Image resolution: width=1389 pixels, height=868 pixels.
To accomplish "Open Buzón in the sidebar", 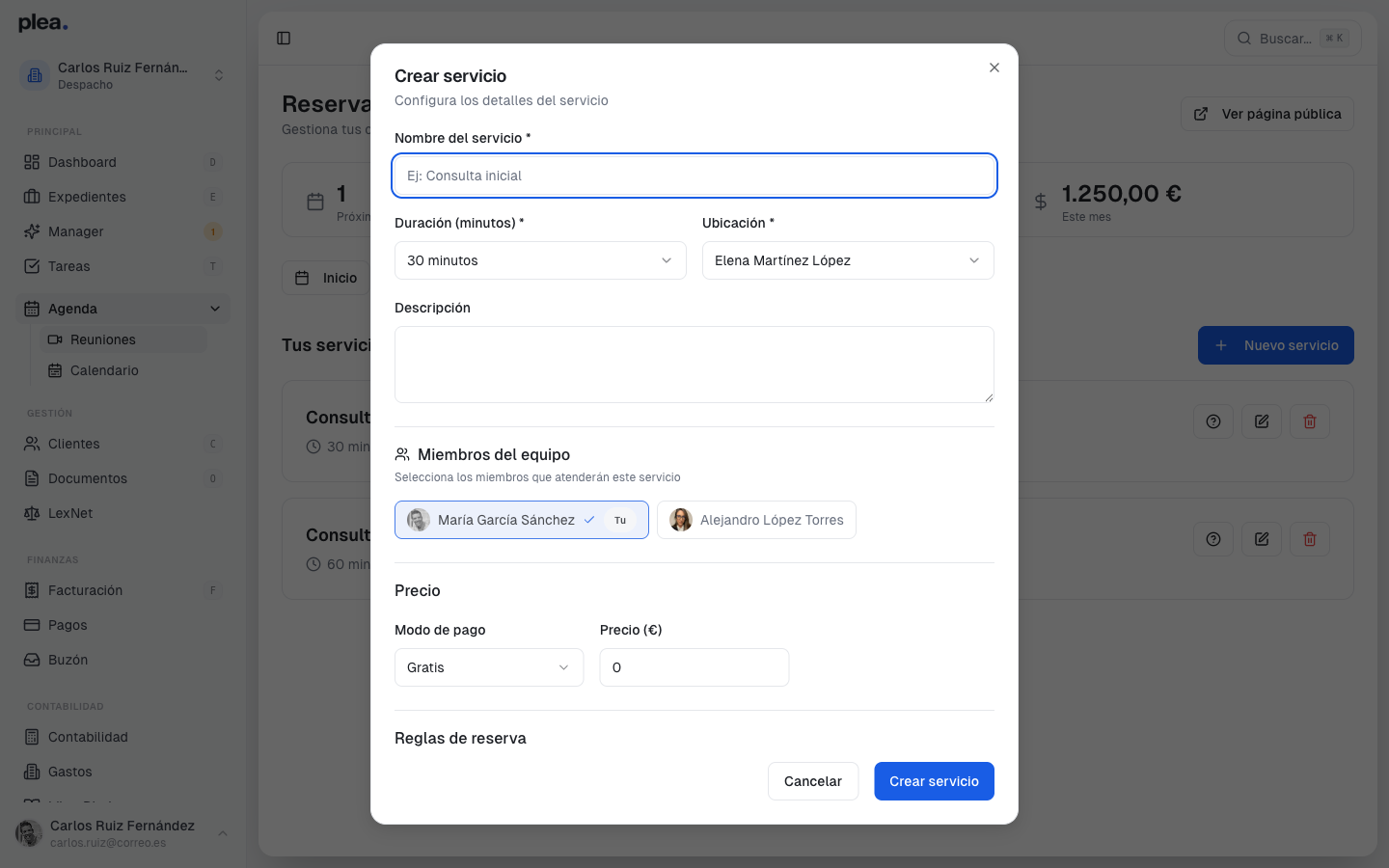I will tap(123, 660).
